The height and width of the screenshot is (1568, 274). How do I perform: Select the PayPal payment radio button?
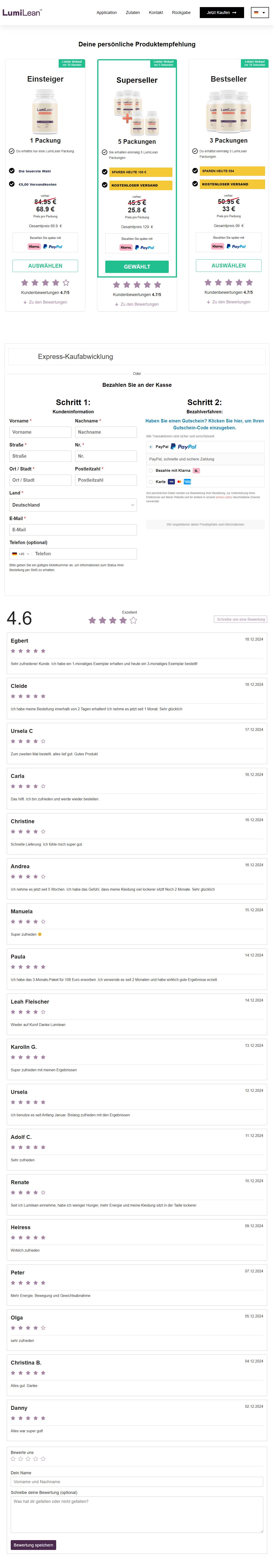point(151,447)
